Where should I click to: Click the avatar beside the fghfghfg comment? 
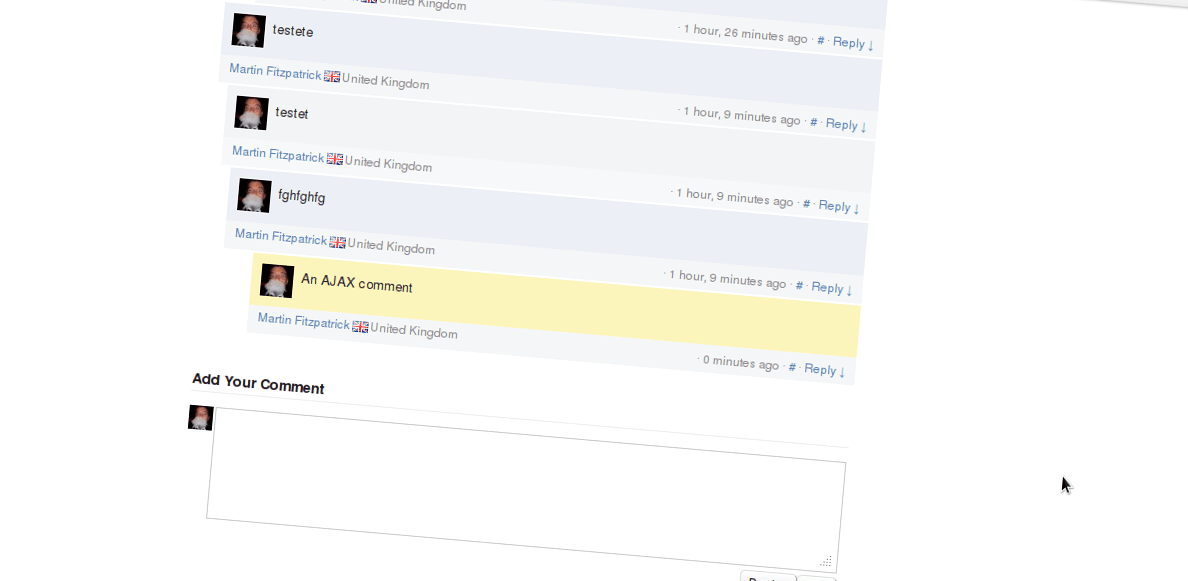(x=253, y=195)
